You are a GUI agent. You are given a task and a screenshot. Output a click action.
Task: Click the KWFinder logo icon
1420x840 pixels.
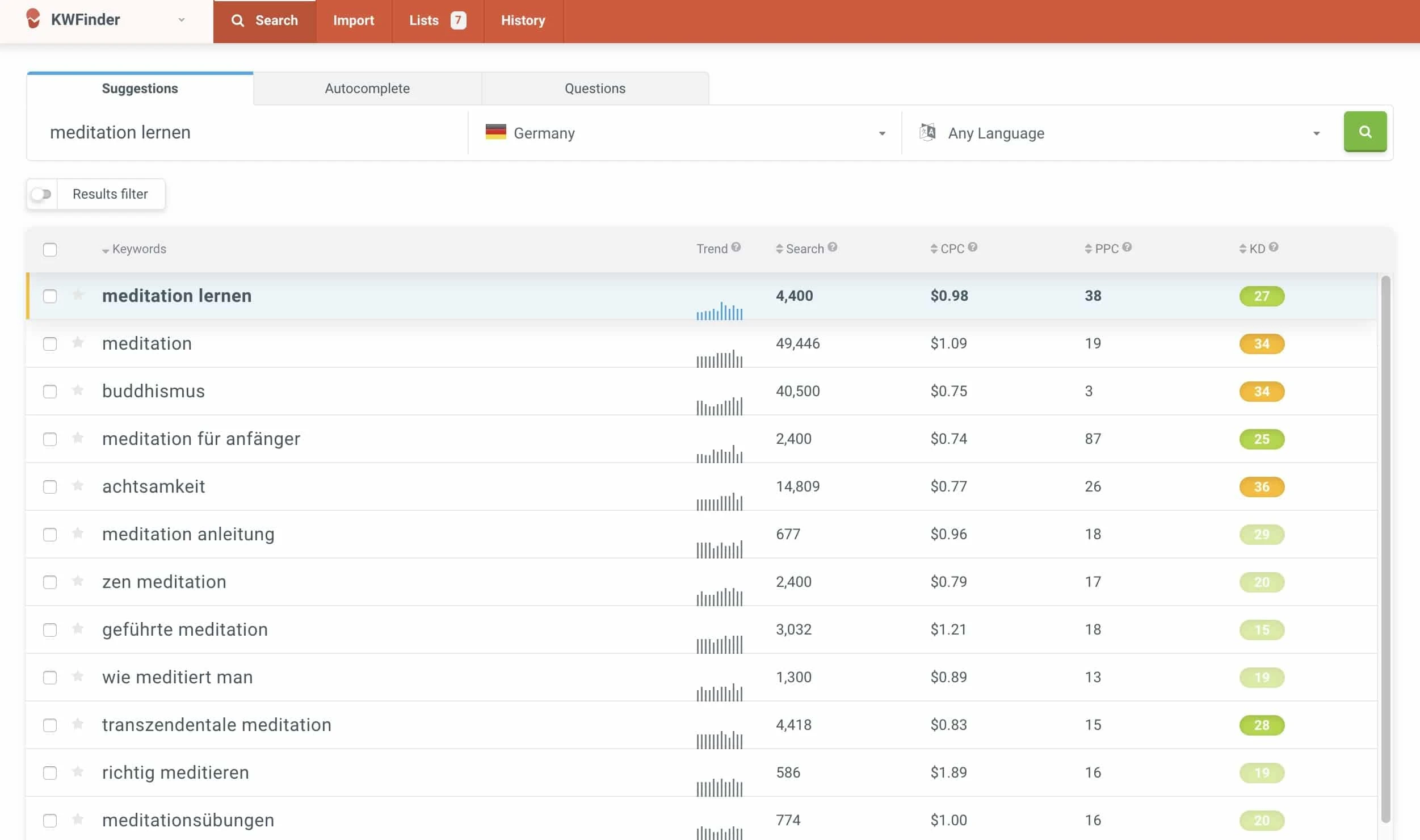click(33, 19)
